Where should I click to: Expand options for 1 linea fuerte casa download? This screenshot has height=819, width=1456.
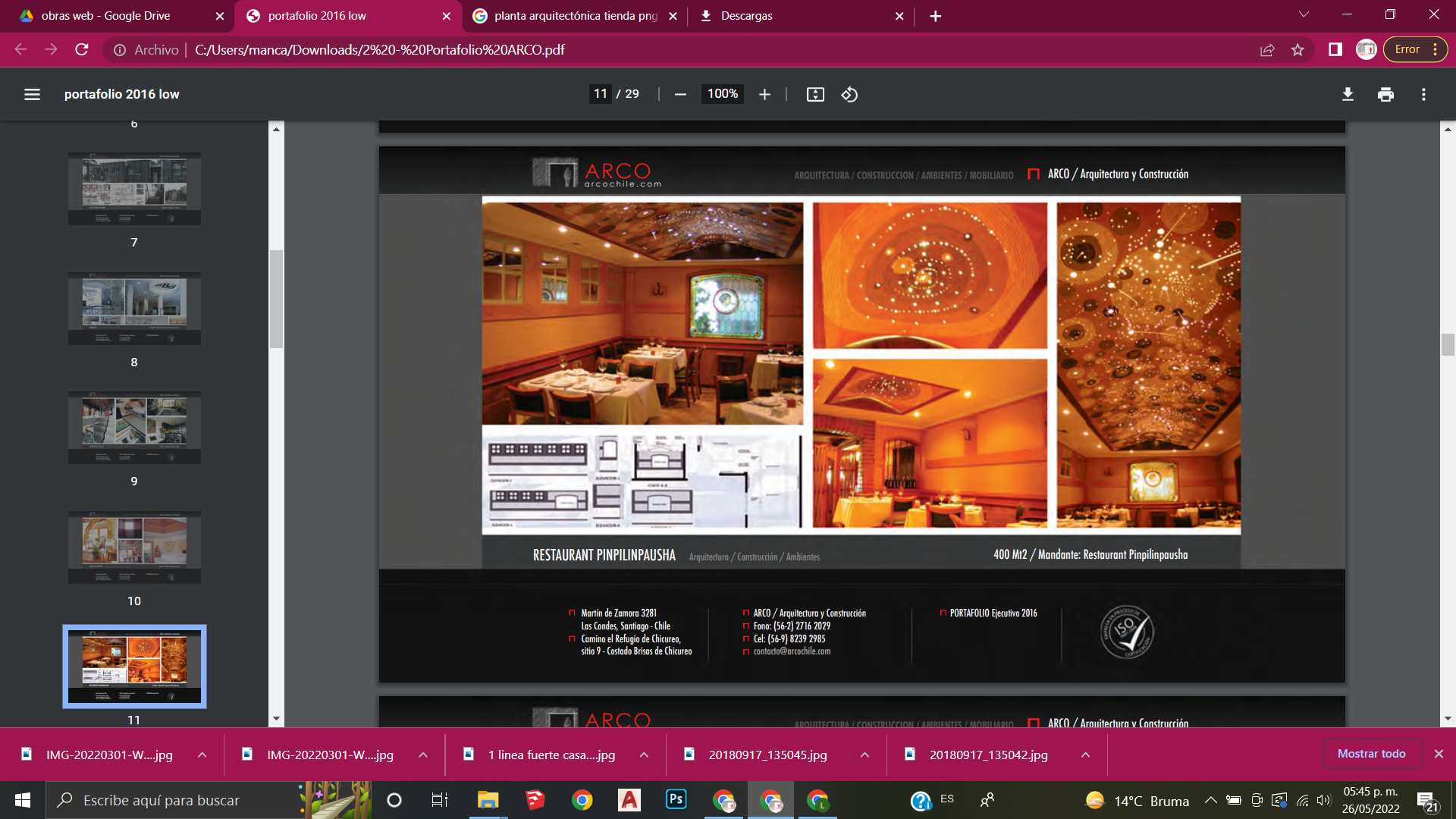pos(644,755)
